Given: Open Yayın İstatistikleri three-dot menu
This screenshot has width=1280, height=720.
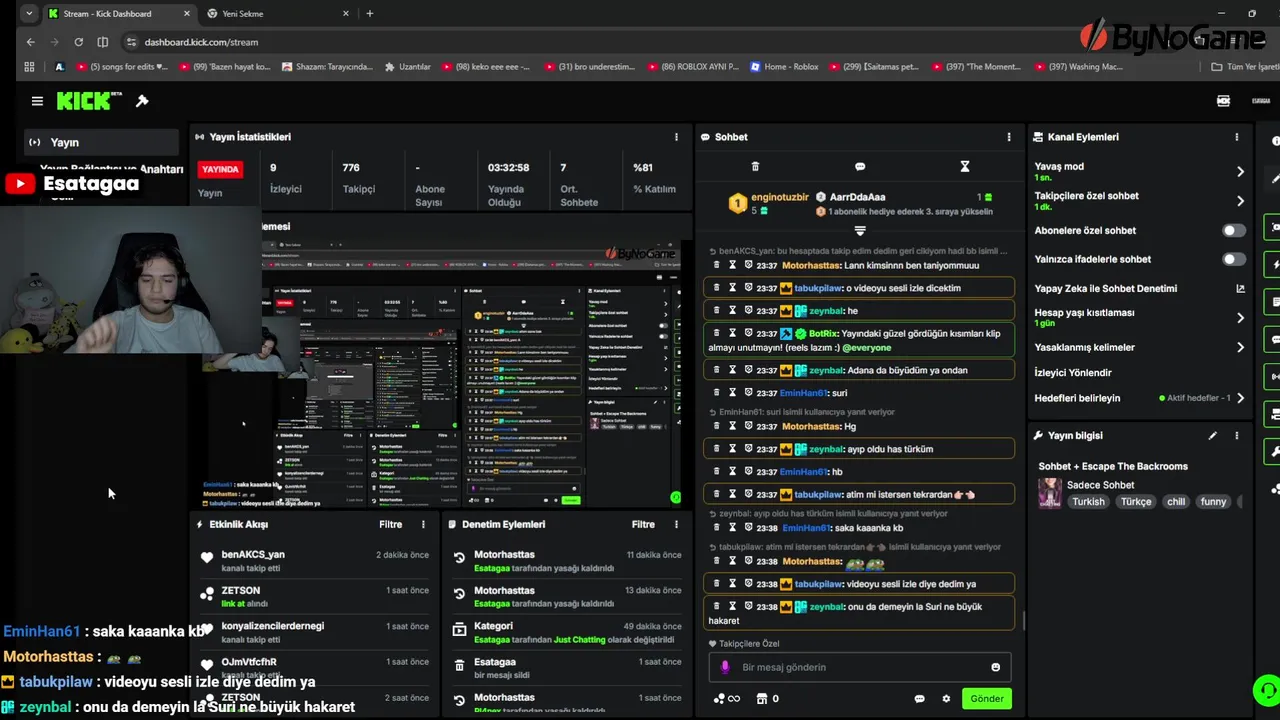Looking at the screenshot, I should tap(676, 137).
